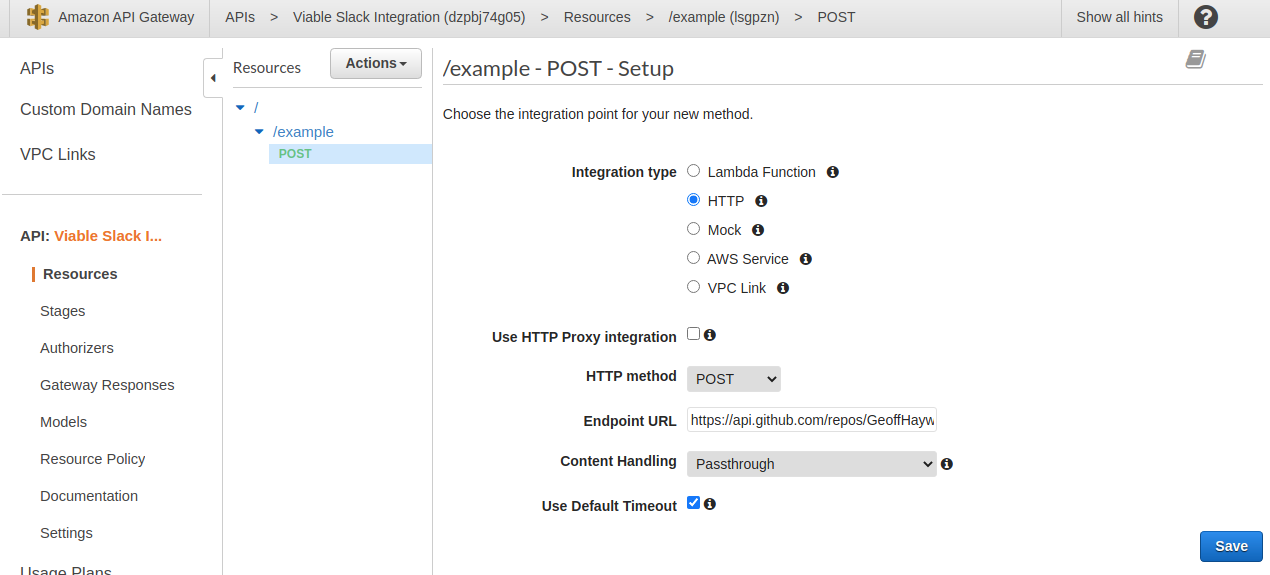The width and height of the screenshot is (1270, 575).
Task: Click the Amazon API Gateway logo icon
Action: (37, 17)
